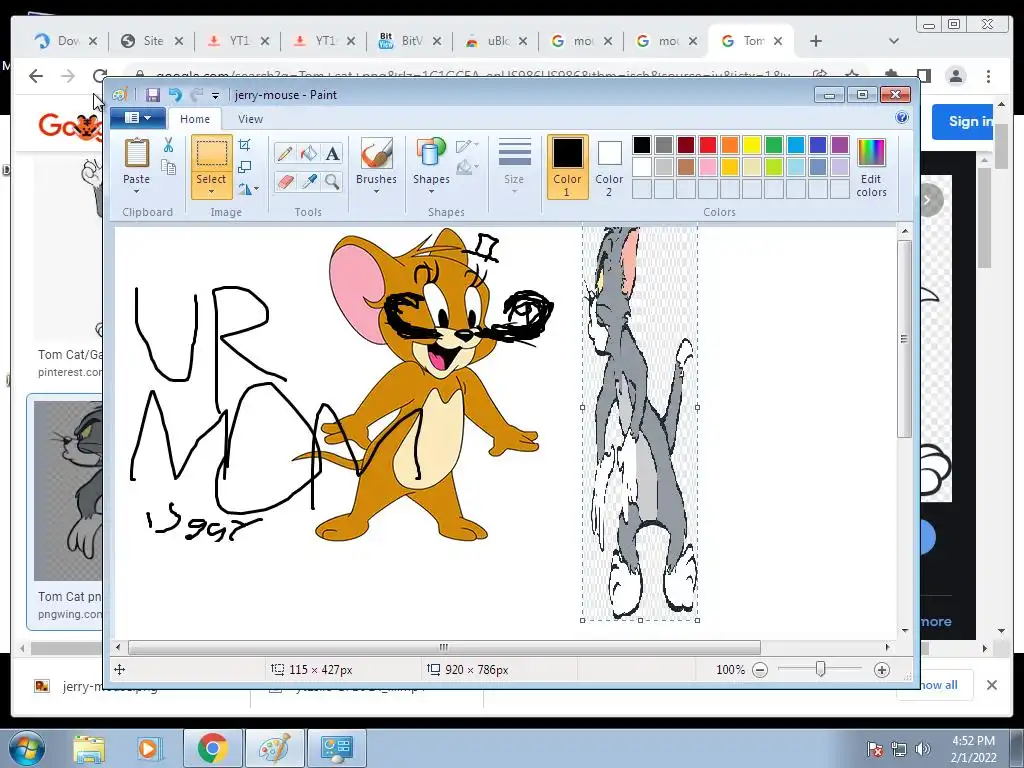Expand Chrome tab search chevron
The image size is (1024, 768).
(x=894, y=41)
